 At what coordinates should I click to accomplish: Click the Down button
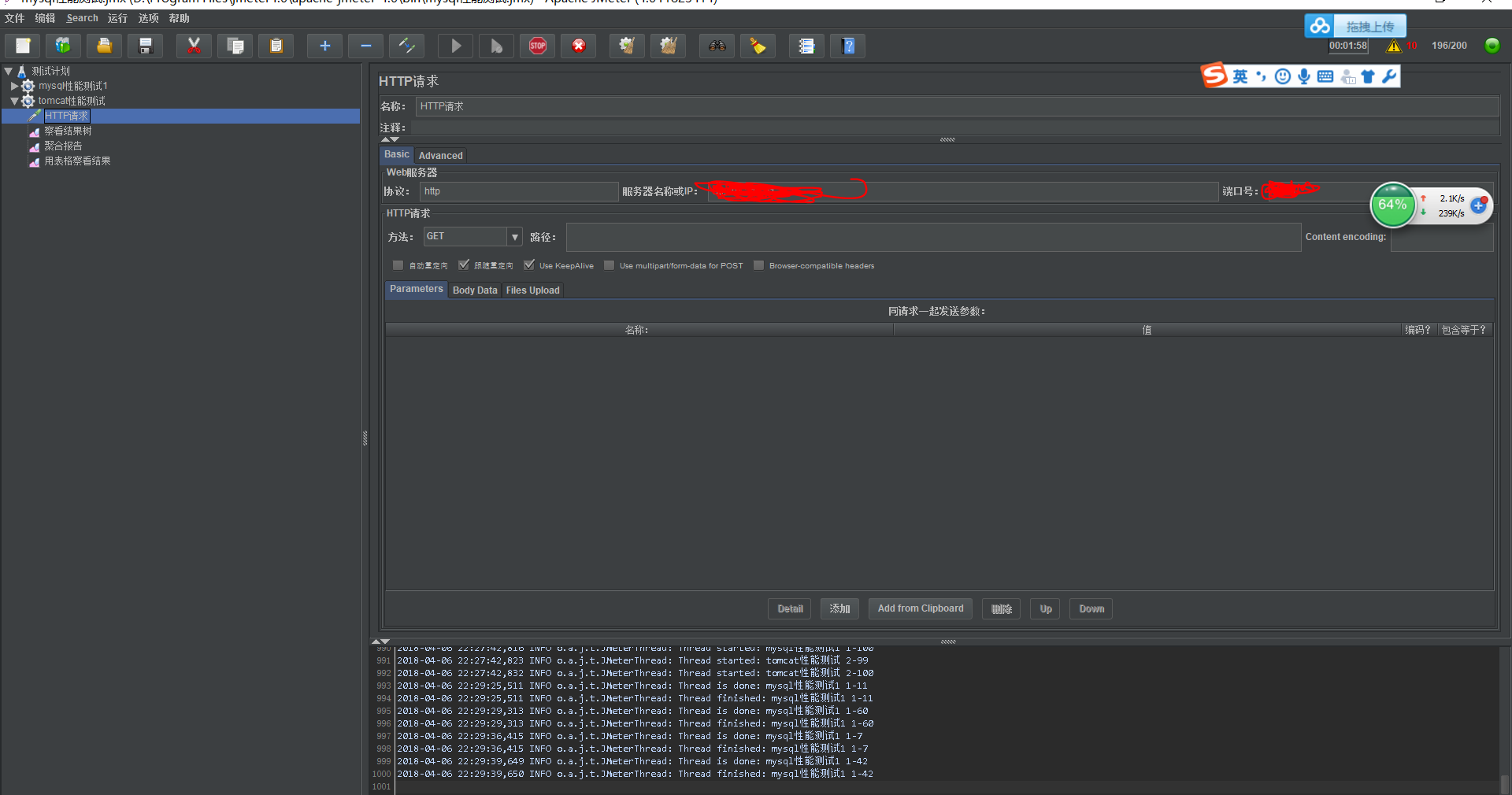1091,608
